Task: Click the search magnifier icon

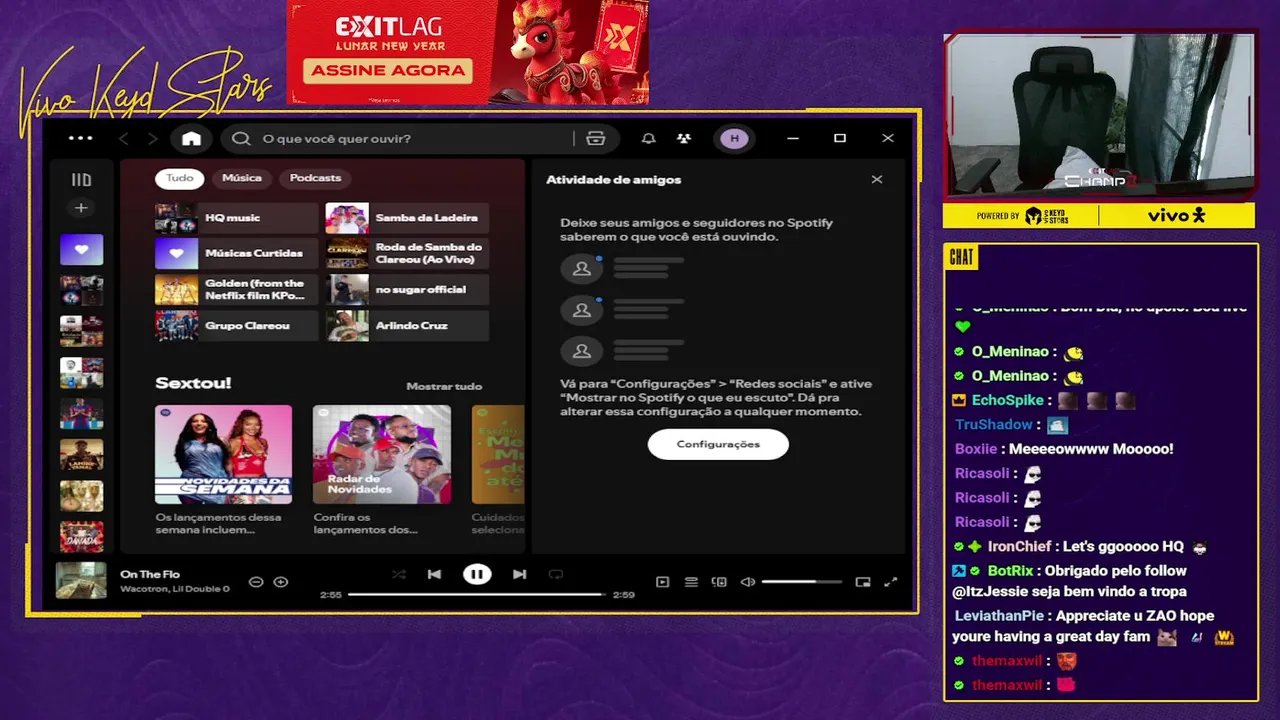Action: pyautogui.click(x=241, y=139)
